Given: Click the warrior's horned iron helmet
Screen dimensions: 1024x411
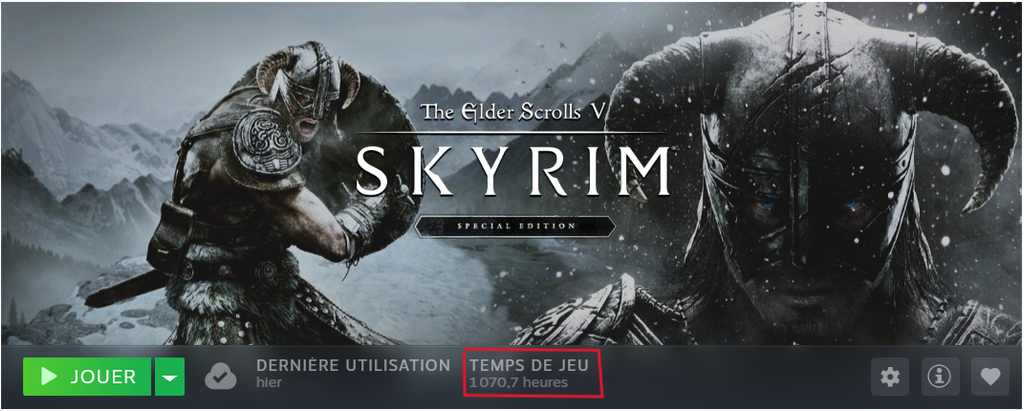Looking at the screenshot, I should point(307,78).
